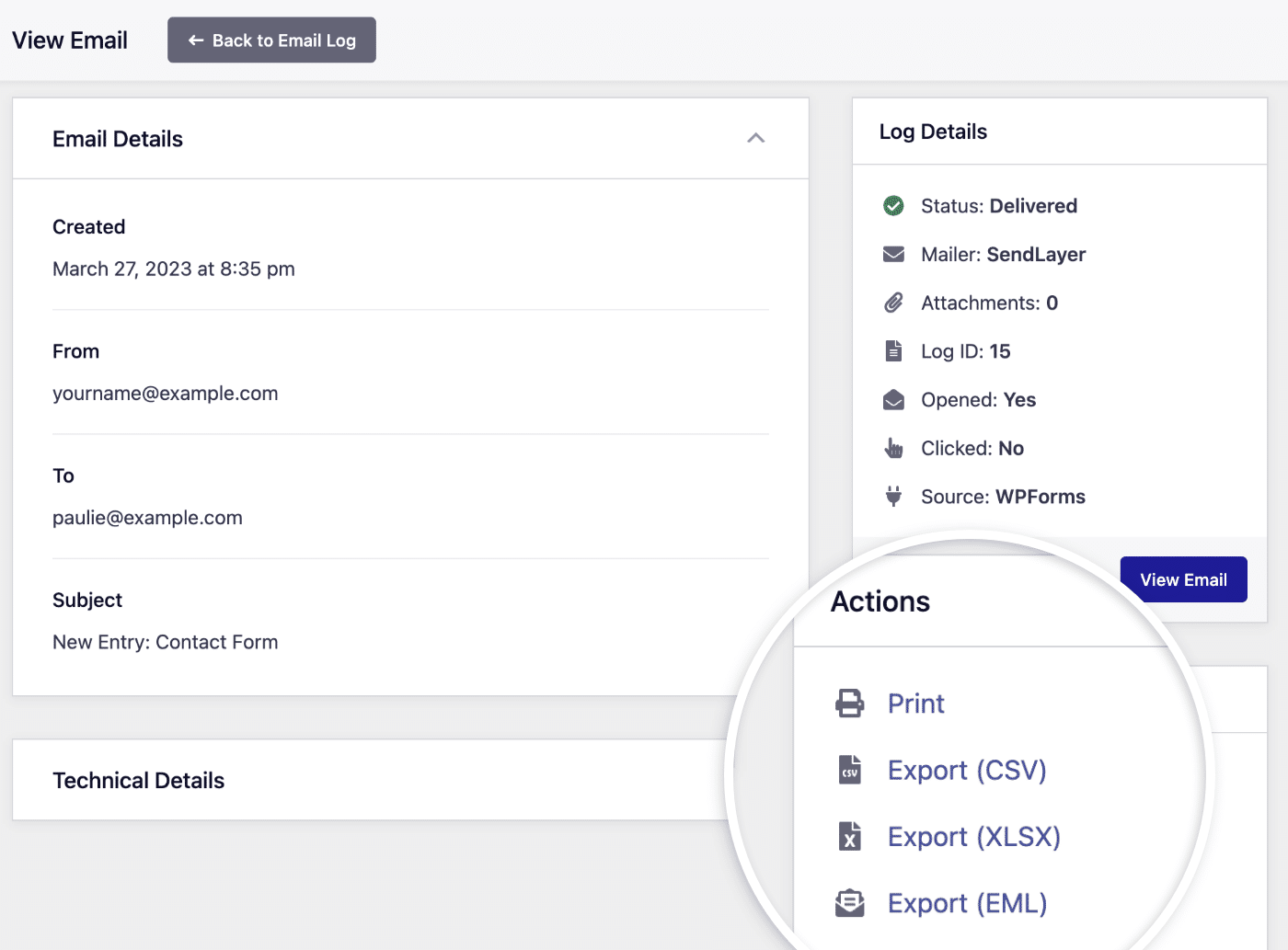The width and height of the screenshot is (1288, 950).
Task: Click the Mailer: SendLayer text
Action: 1004,255
